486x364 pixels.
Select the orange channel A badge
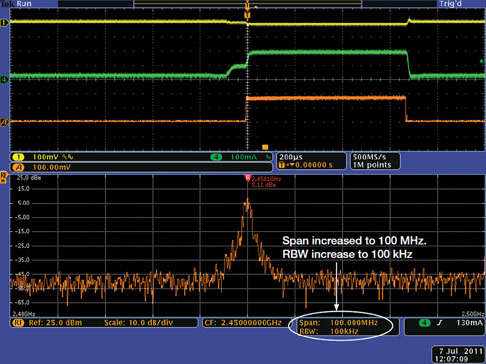coord(18,167)
